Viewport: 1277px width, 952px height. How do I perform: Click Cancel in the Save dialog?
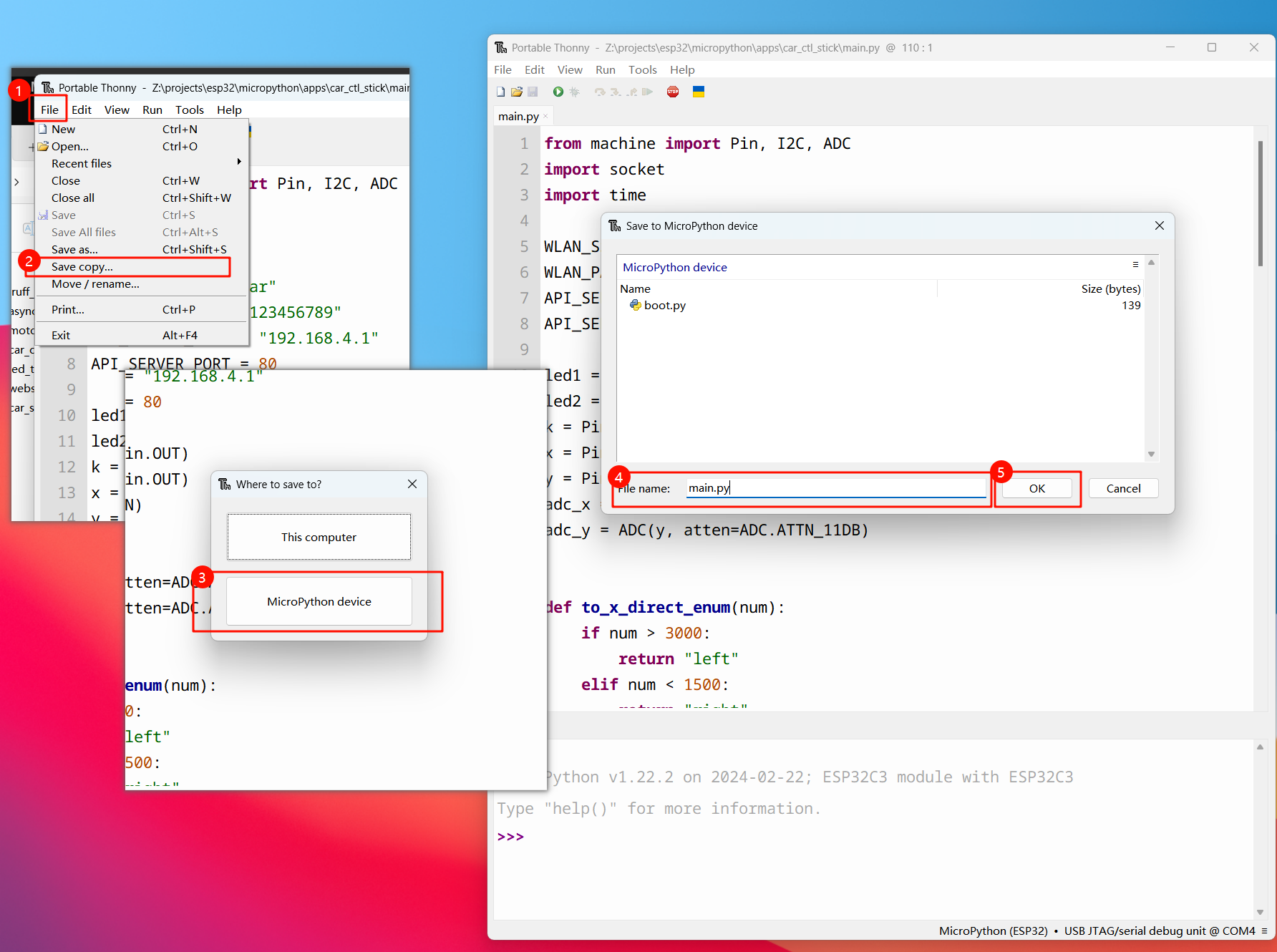coord(1123,488)
